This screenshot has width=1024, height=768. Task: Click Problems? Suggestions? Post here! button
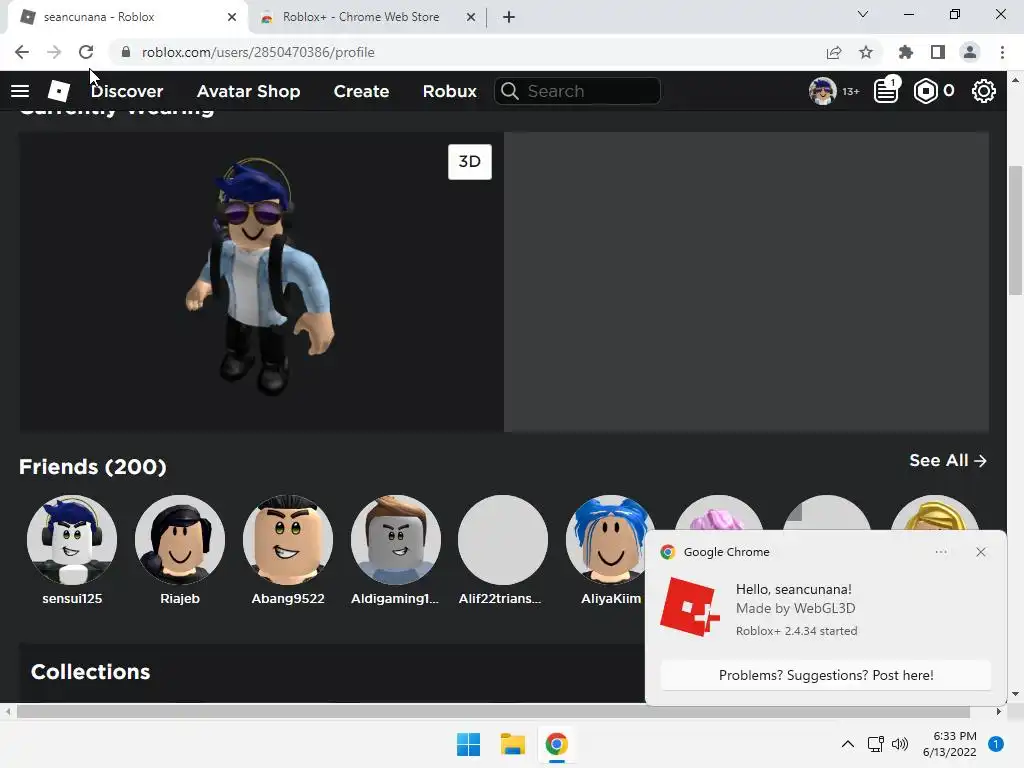point(826,675)
